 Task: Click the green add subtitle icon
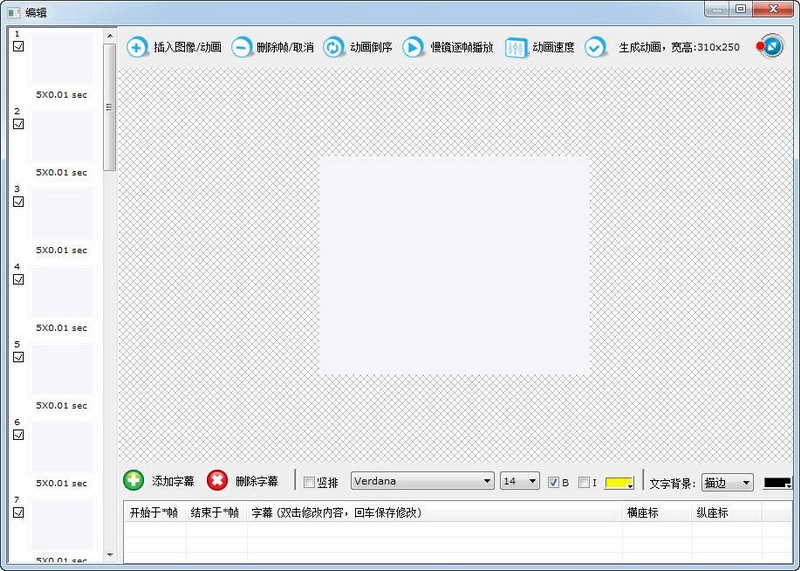click(x=134, y=480)
